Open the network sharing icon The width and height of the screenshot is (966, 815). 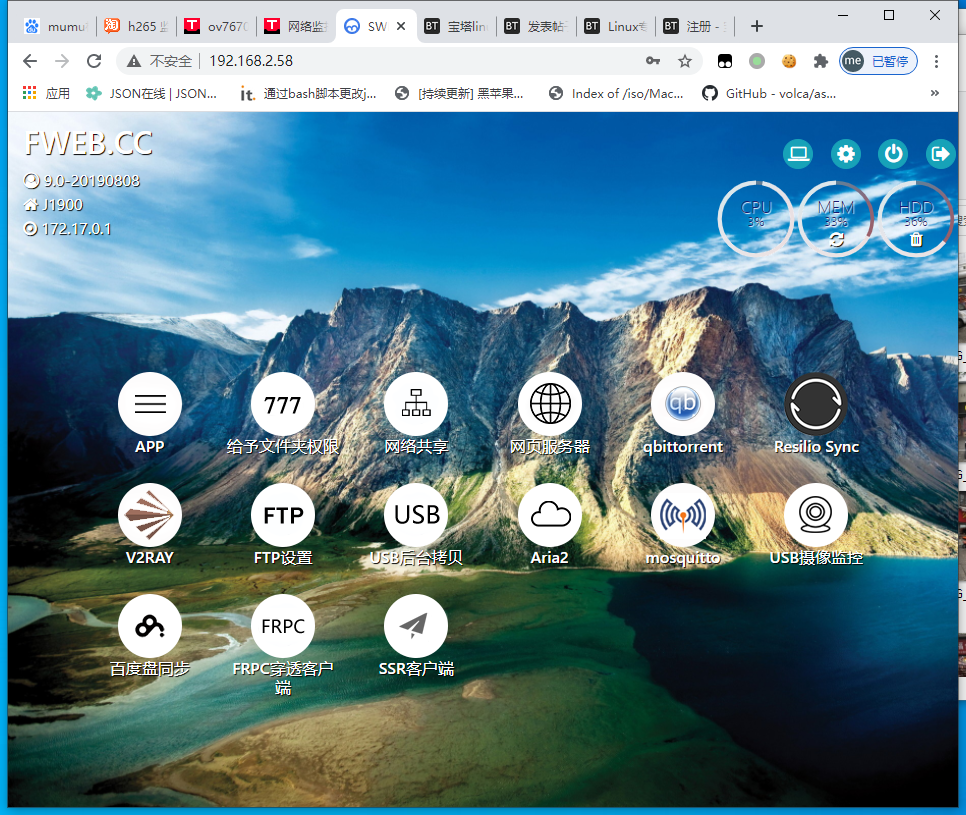click(416, 405)
